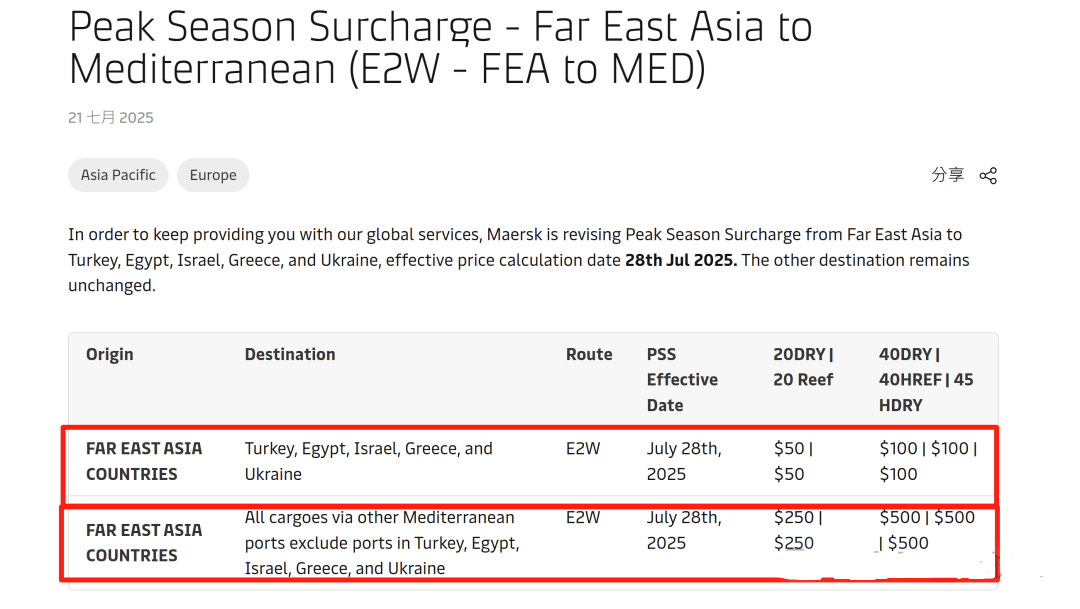
Task: Click the $100 | $100 | $100 surcharge cell
Action: click(x=927, y=461)
